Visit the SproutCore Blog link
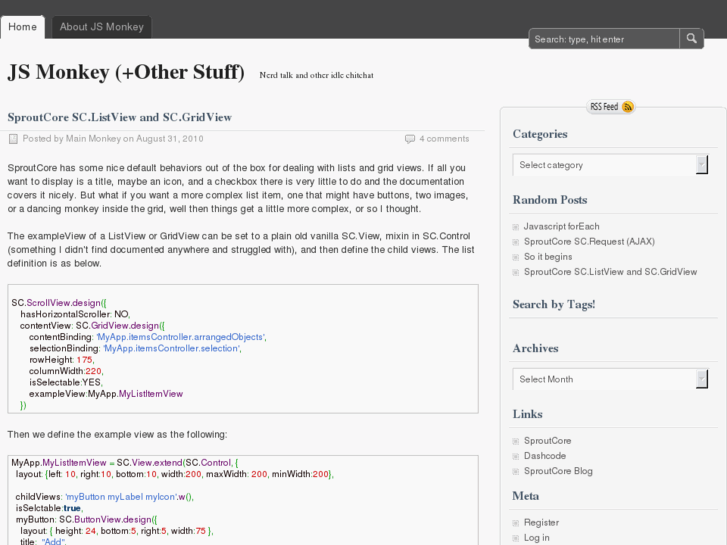 click(558, 471)
